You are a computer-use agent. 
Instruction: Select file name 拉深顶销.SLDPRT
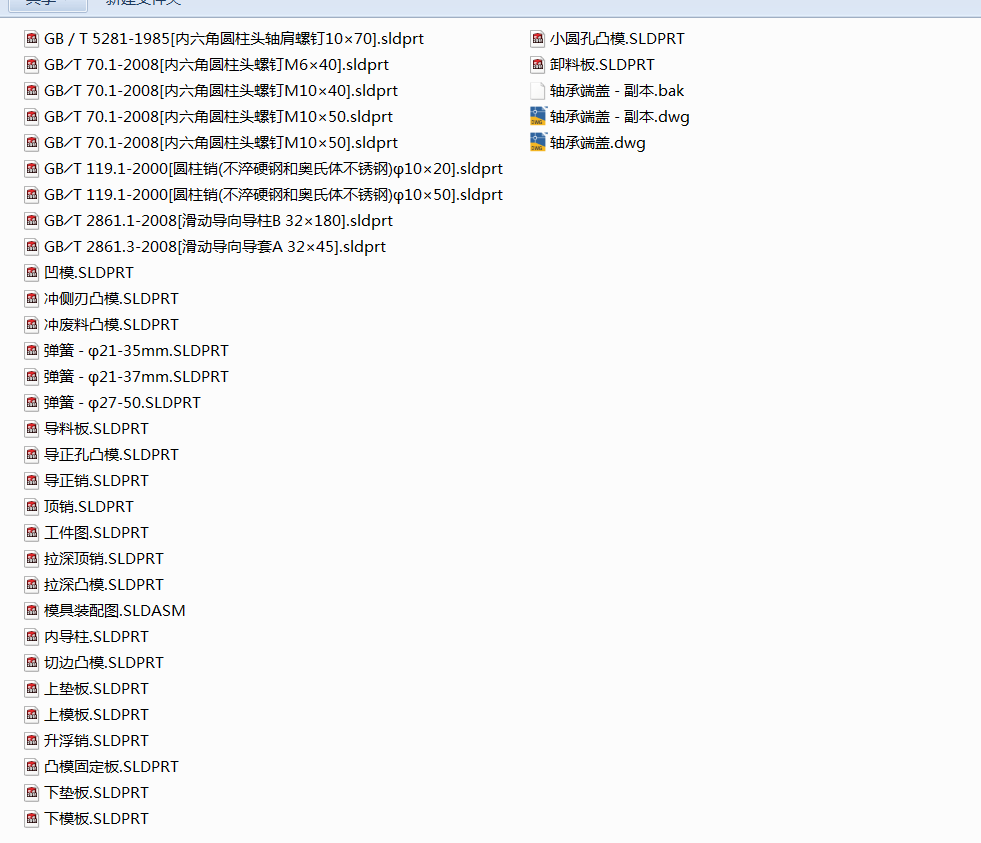coord(104,559)
